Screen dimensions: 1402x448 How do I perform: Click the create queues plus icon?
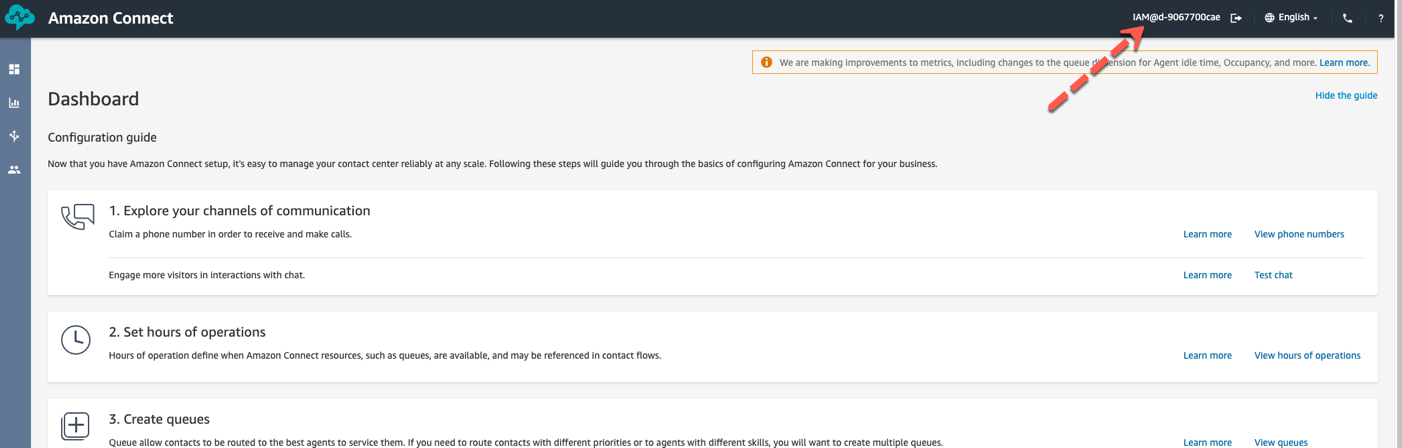click(x=76, y=426)
